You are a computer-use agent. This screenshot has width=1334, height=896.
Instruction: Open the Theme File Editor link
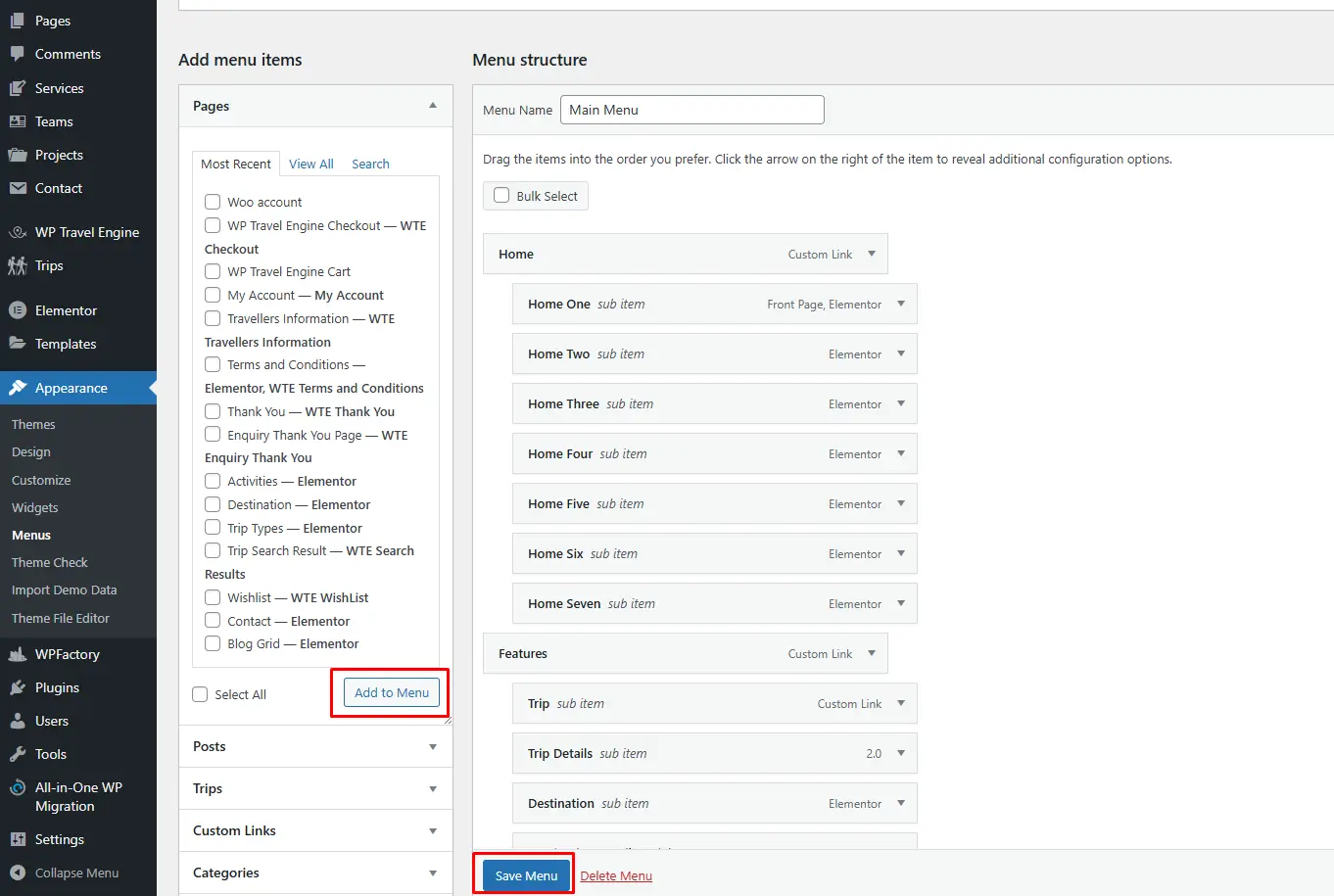(x=61, y=618)
